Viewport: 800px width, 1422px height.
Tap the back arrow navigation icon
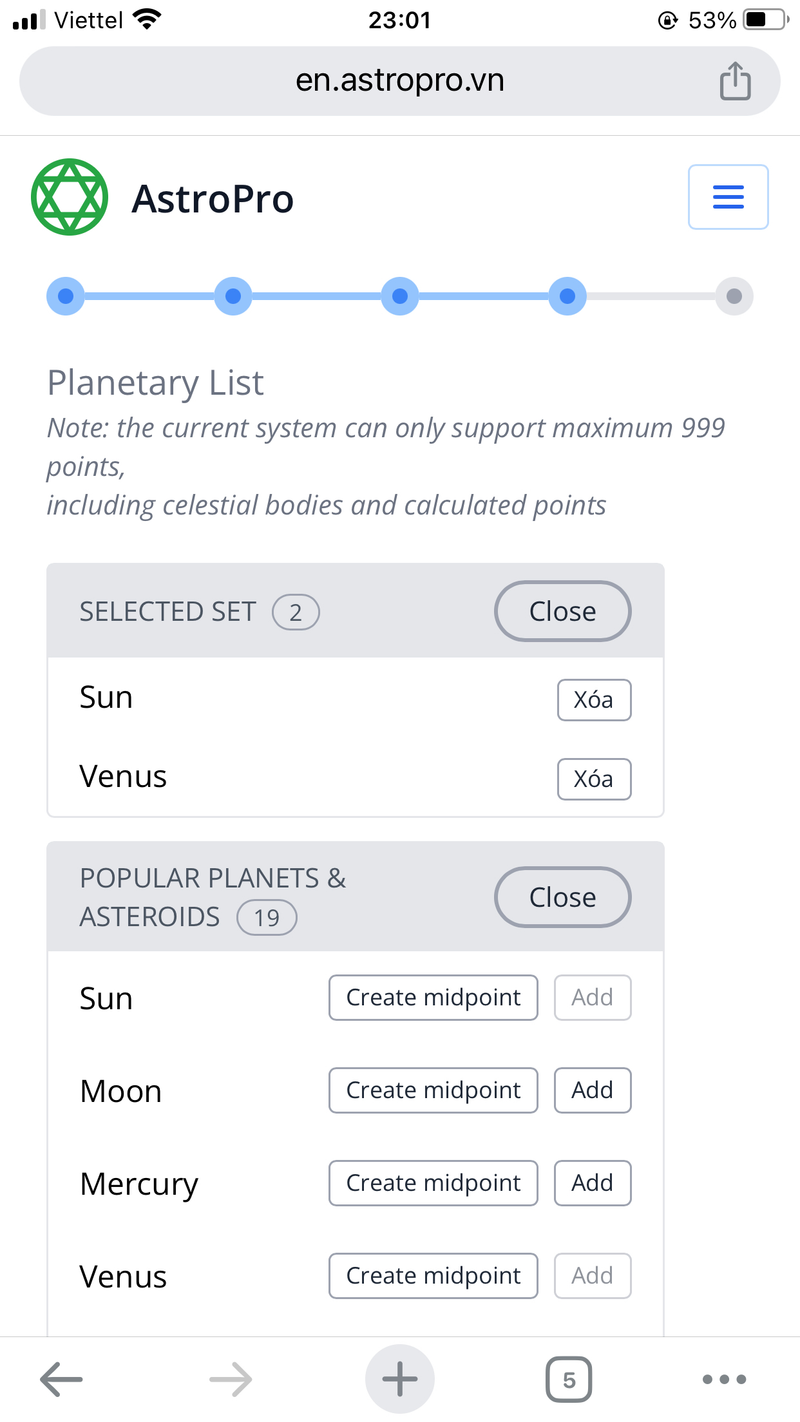[61, 1378]
